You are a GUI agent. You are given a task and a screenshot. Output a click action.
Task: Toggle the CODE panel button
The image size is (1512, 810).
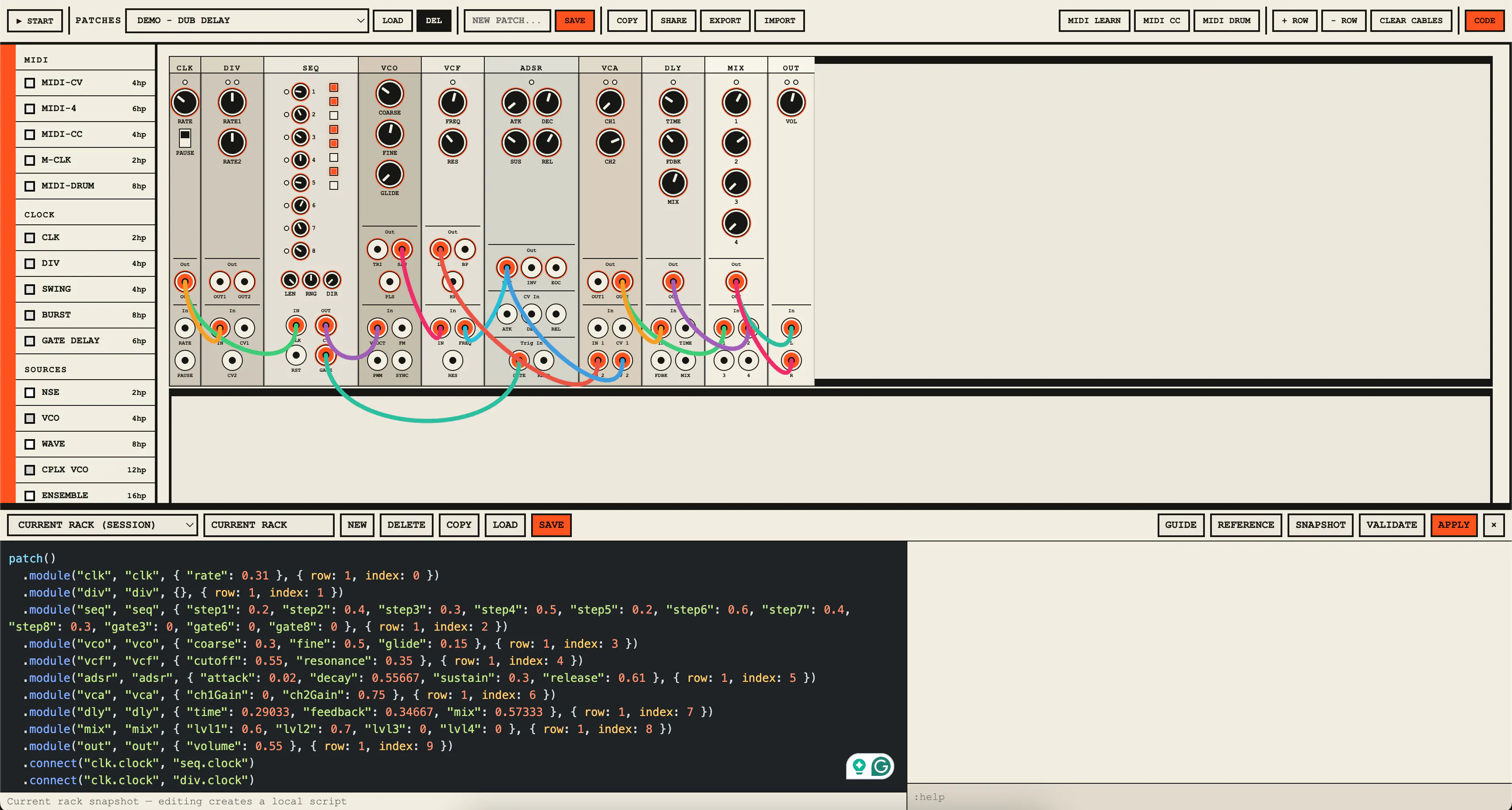[x=1484, y=21]
